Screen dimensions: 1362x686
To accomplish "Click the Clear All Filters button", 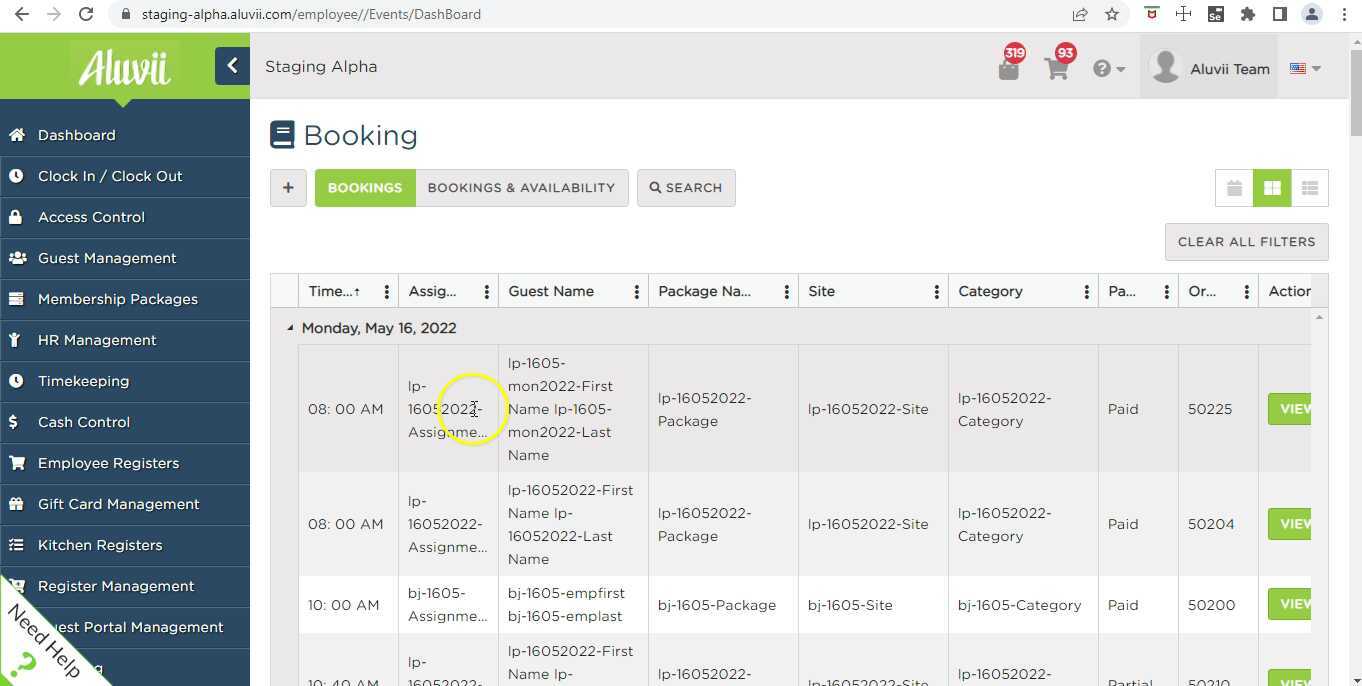I will 1246,241.
